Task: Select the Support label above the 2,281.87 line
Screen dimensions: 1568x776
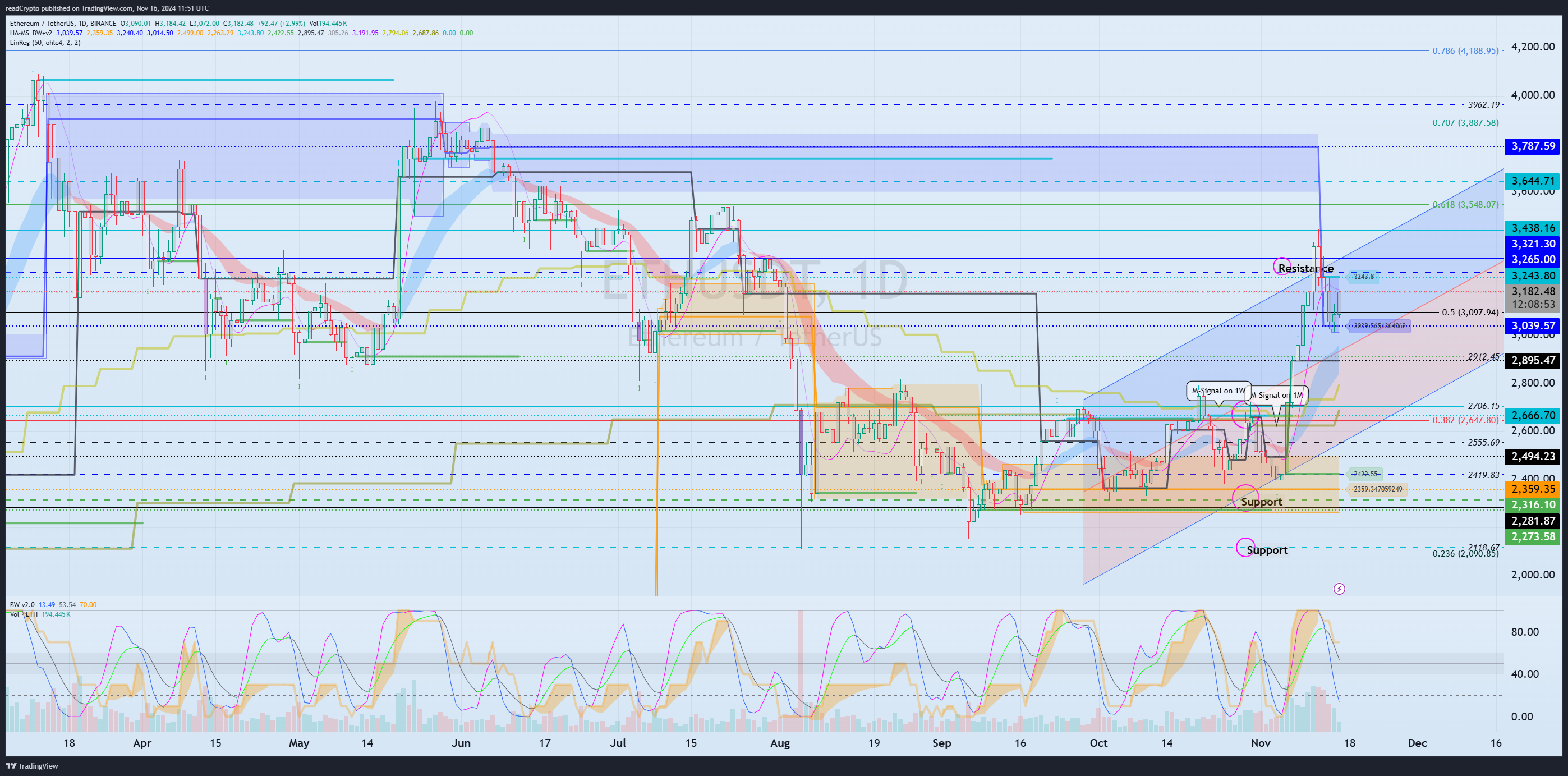Action: (1261, 502)
